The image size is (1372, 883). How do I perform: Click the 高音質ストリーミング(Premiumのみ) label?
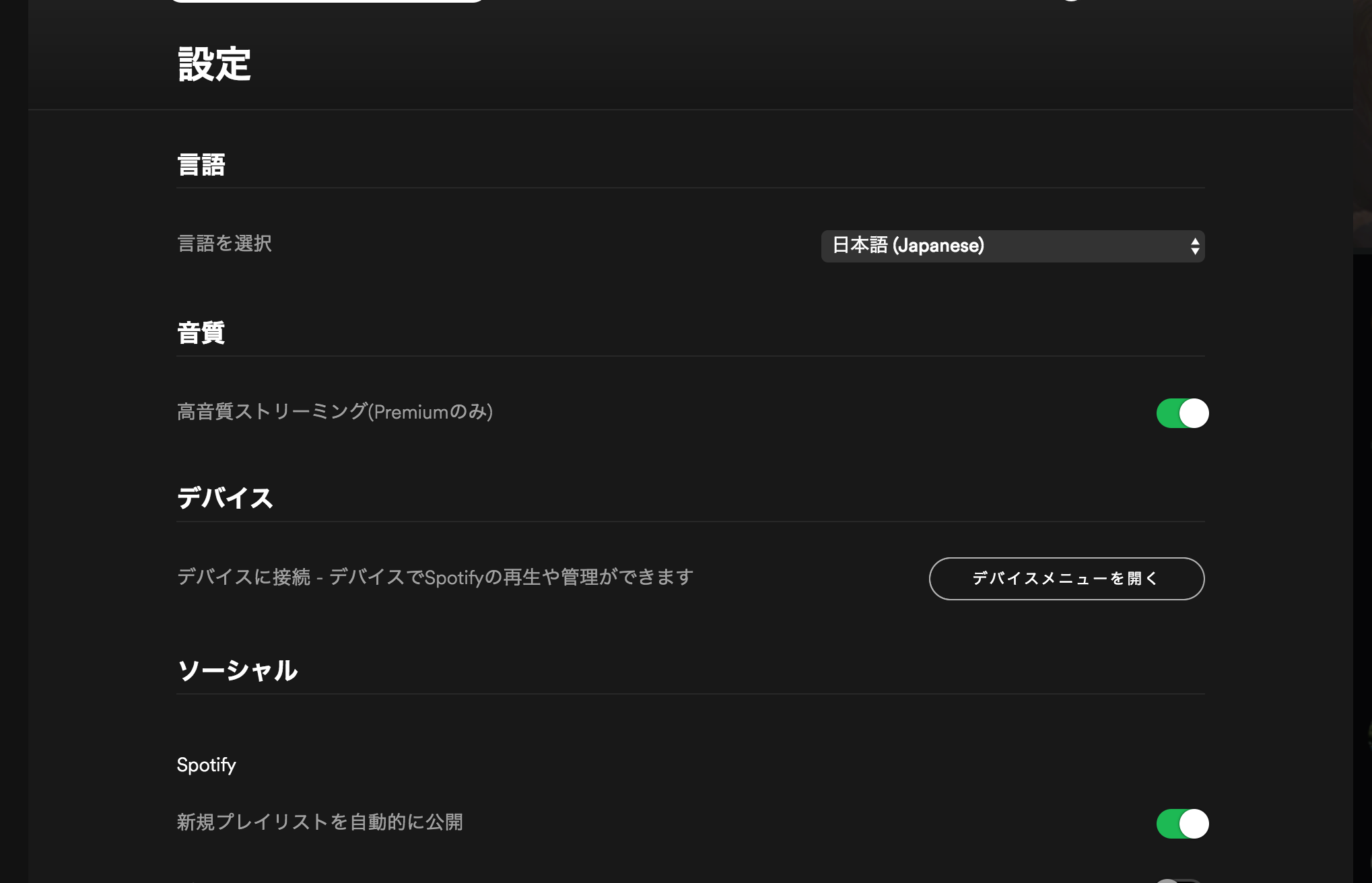(335, 412)
